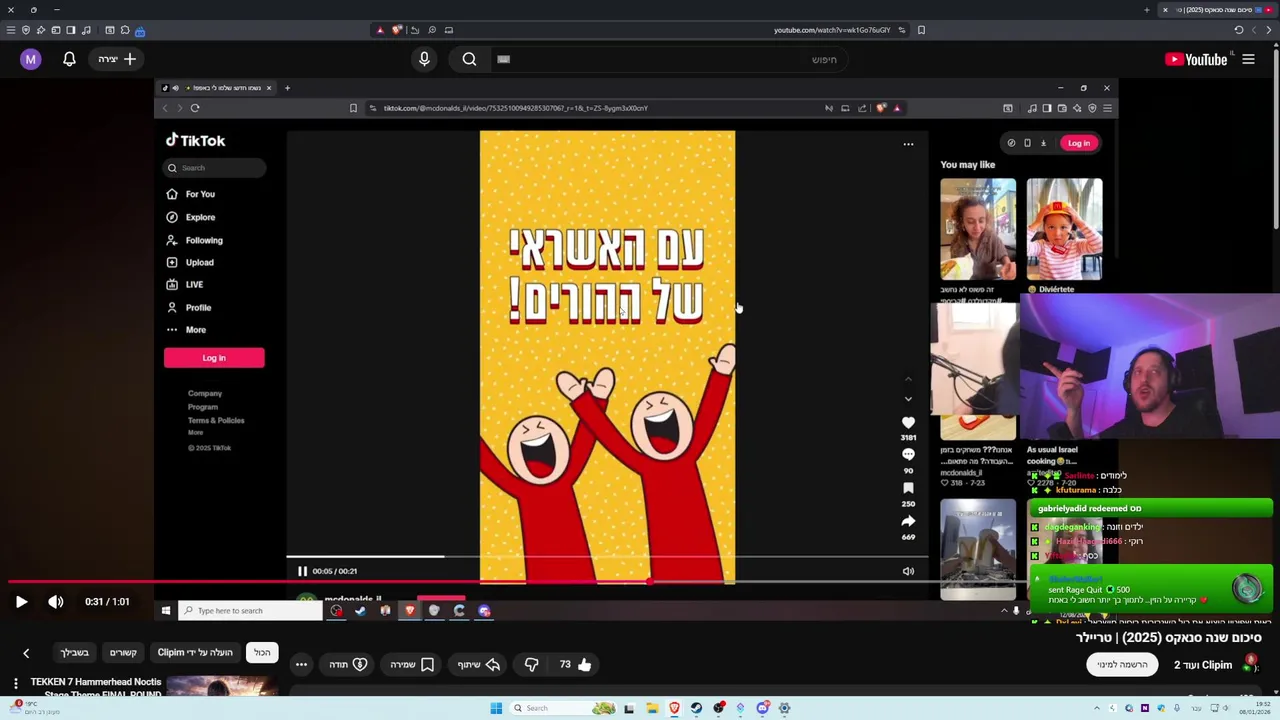Select the קשורים filter chip

[x=123, y=652]
